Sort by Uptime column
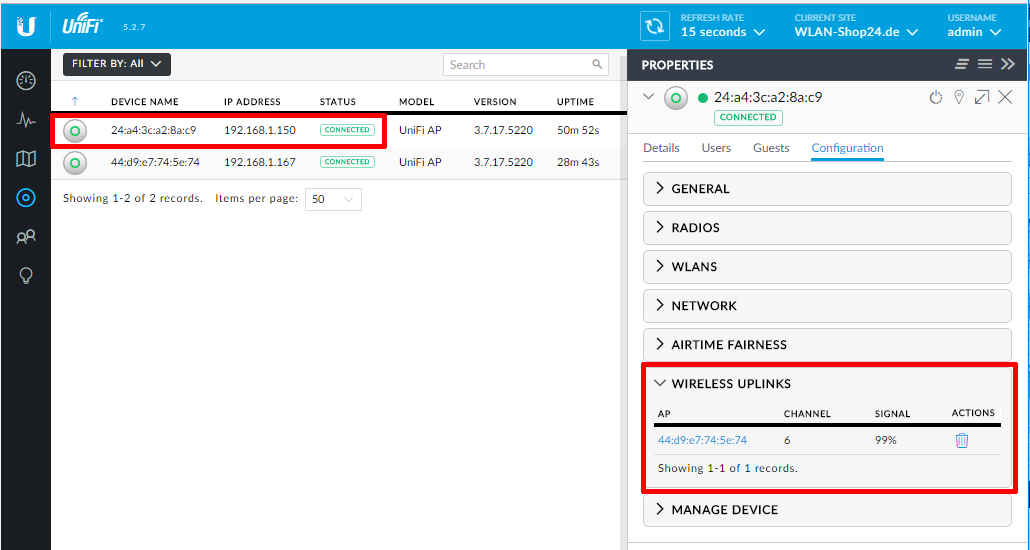Viewport: 1030px width, 550px height. pyautogui.click(x=575, y=102)
